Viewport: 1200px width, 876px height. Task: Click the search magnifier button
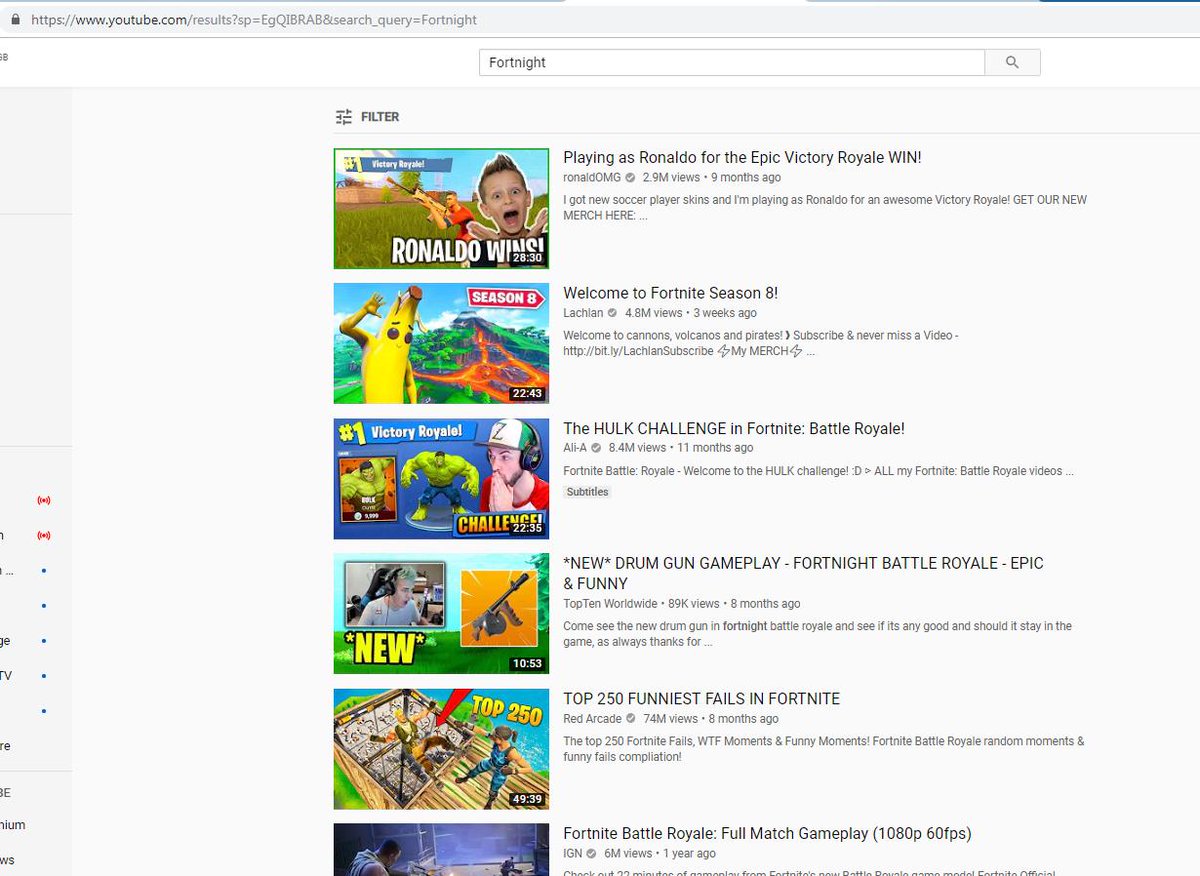coord(1012,62)
